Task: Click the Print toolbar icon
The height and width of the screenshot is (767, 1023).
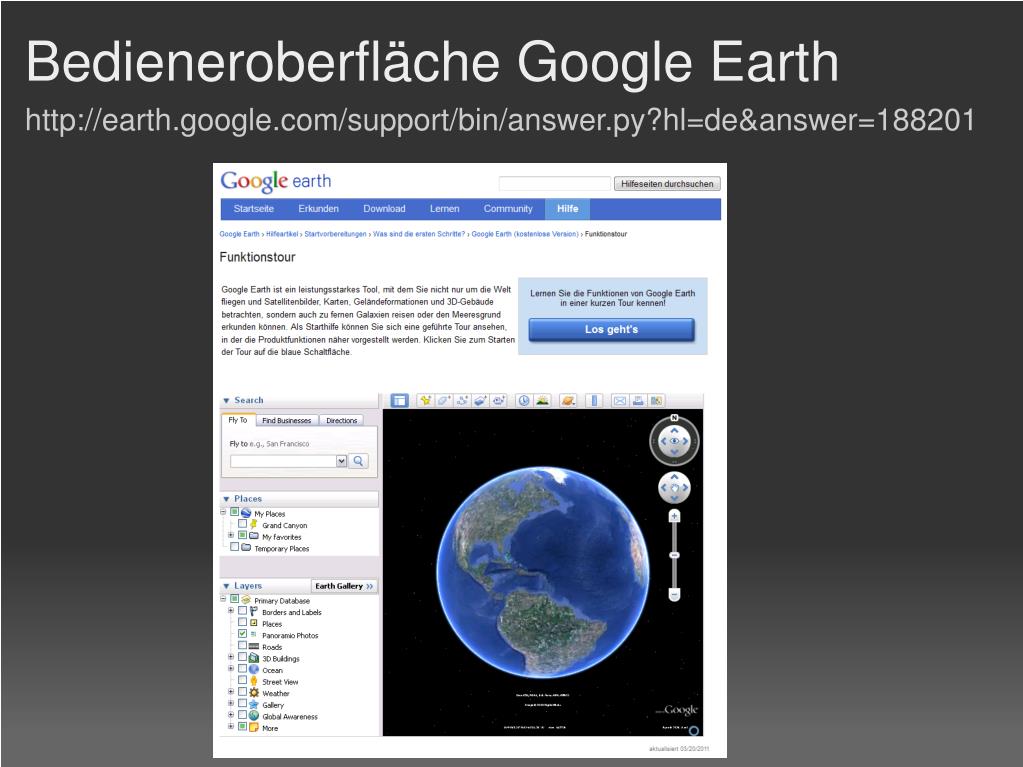Action: 638,400
